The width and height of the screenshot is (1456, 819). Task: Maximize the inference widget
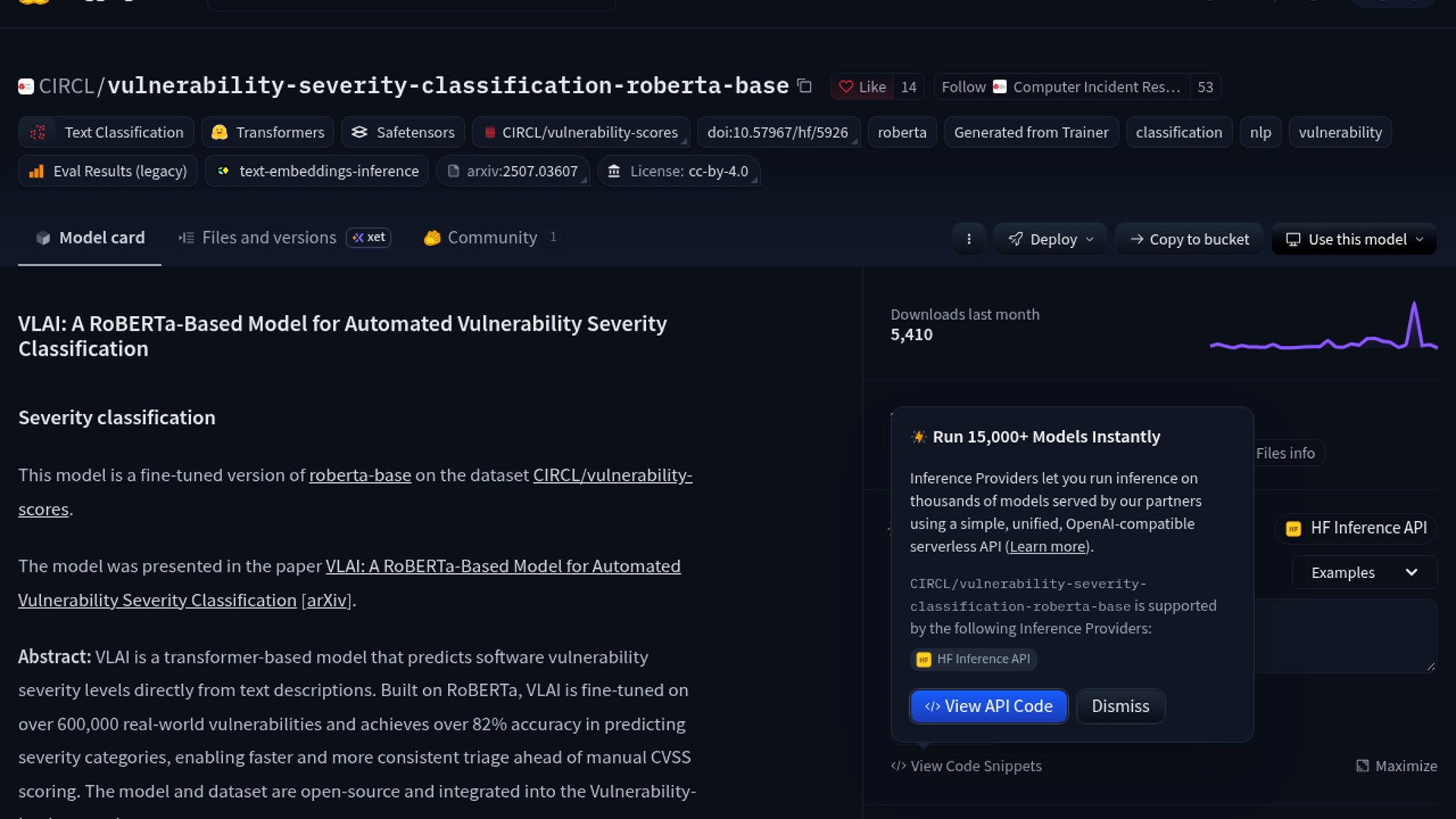click(1396, 766)
